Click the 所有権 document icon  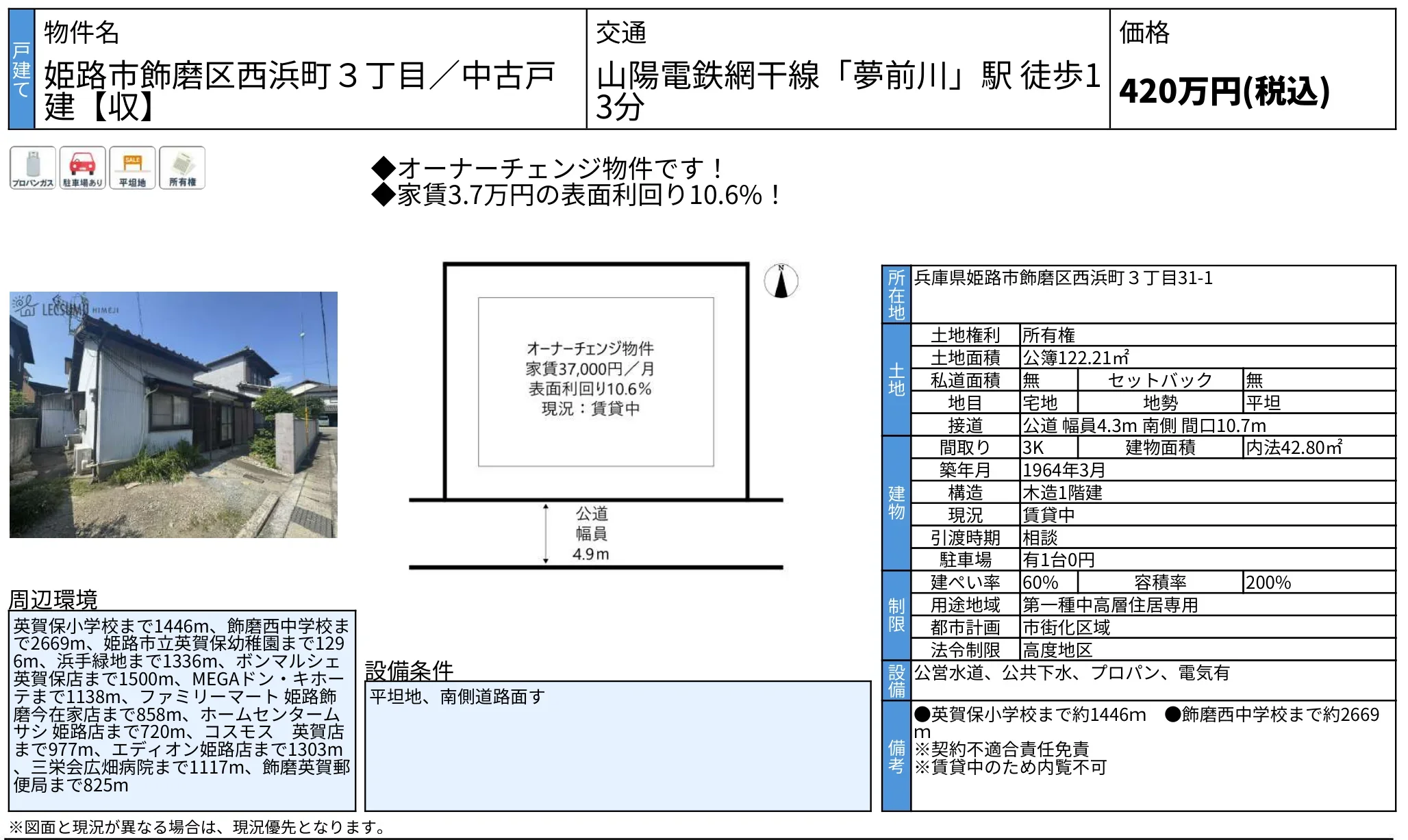click(182, 168)
